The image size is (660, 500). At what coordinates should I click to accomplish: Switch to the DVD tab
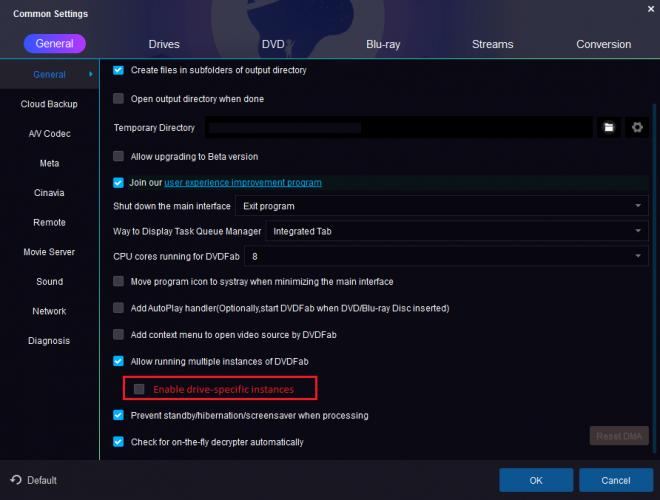(x=273, y=44)
